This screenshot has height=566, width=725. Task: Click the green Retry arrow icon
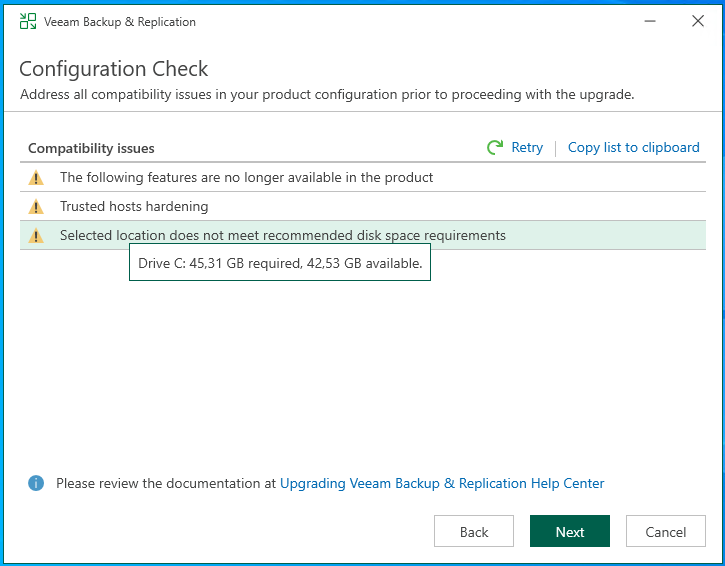pyautogui.click(x=495, y=148)
